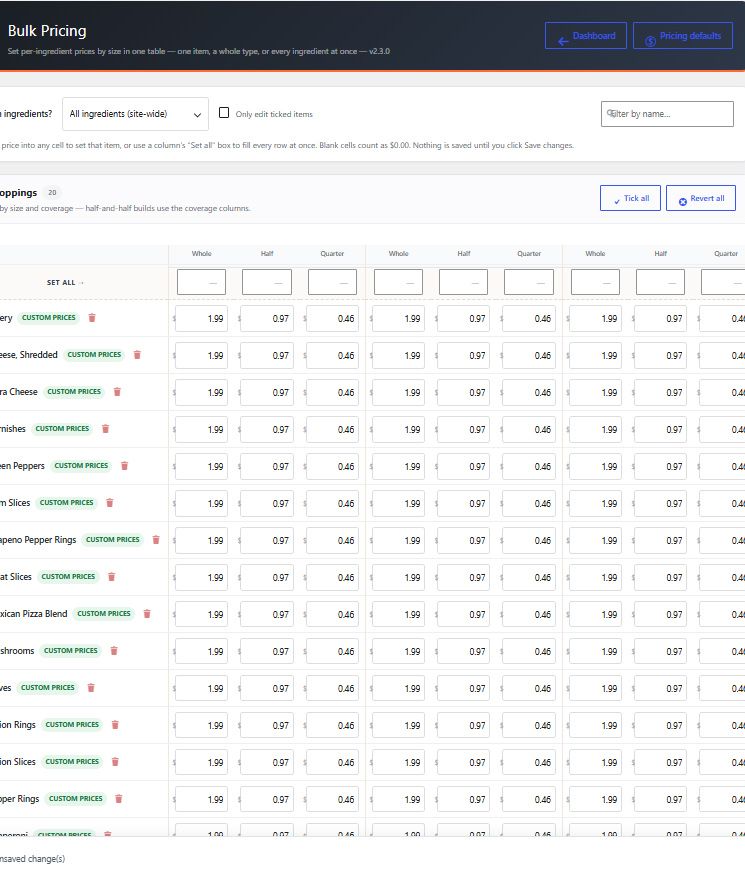Click the first Whole set-all input box
The height and width of the screenshot is (880, 745).
(x=202, y=282)
